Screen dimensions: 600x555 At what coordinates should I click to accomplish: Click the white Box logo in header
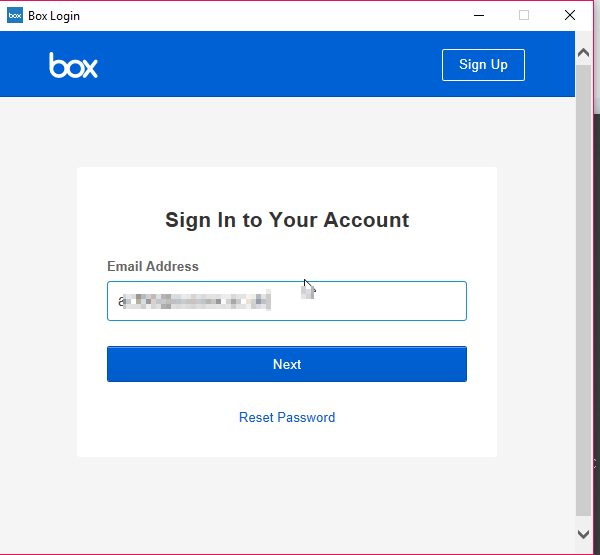point(74,65)
